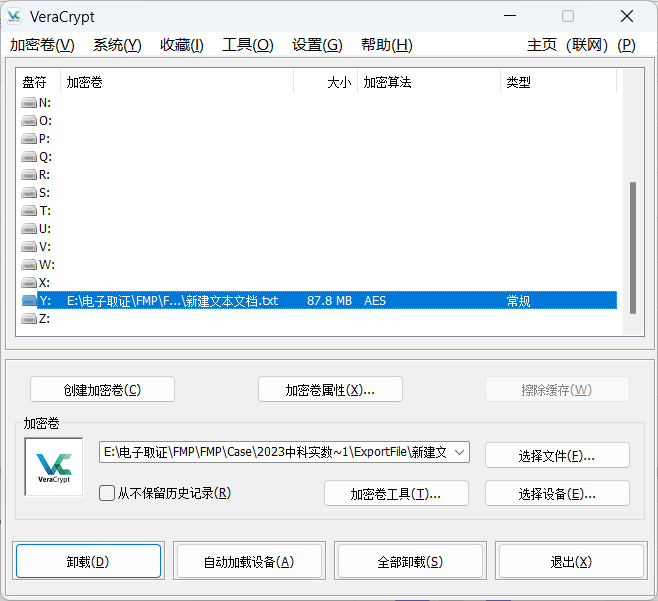
Task: Select the R: drive icon
Action: pyautogui.click(x=29, y=175)
